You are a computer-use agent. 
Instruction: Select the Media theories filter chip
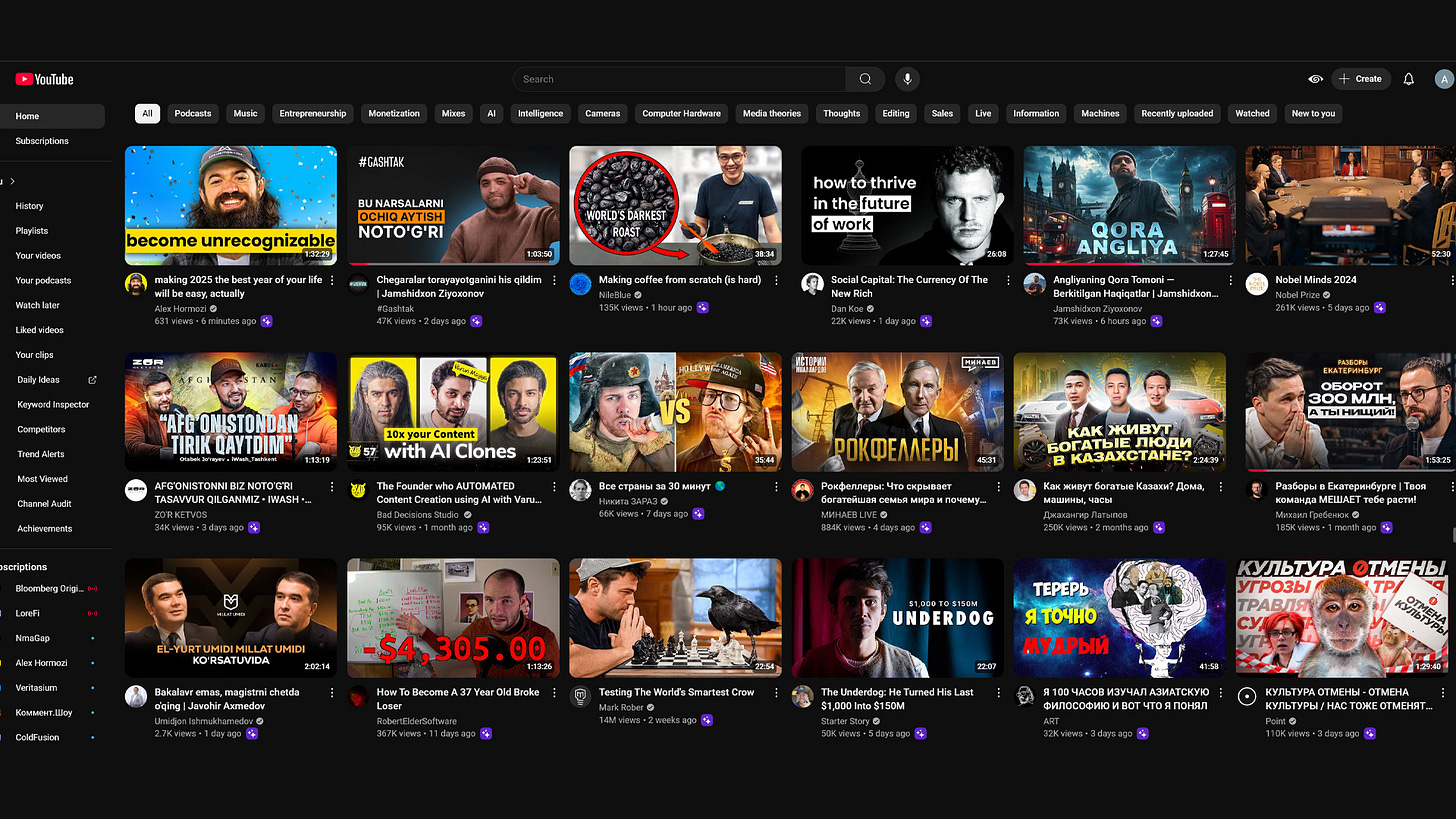[772, 114]
